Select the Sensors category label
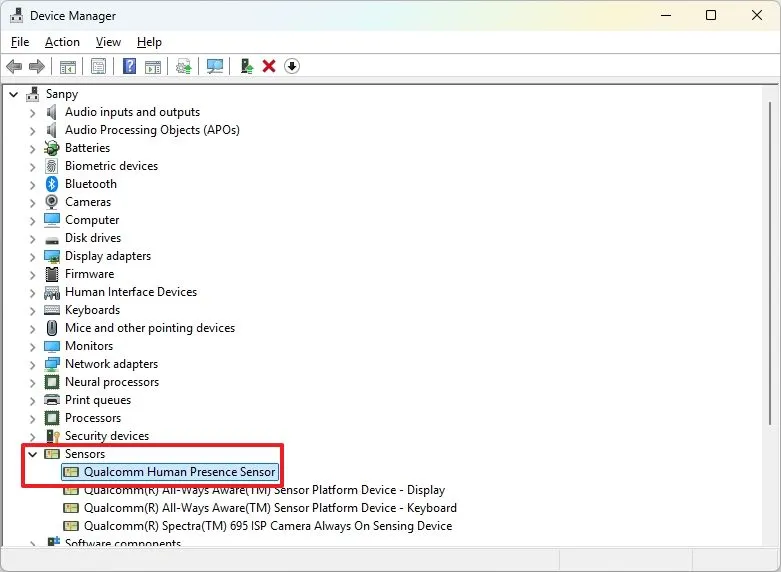Viewport: 781px width, 572px height. pyautogui.click(x=85, y=454)
